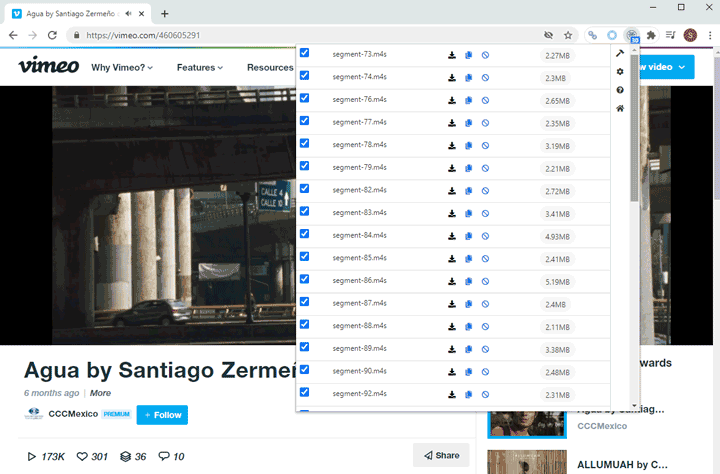This screenshot has width=720, height=474.
Task: Uncheck segment-74.m4s checkbox
Action: pos(304,75)
